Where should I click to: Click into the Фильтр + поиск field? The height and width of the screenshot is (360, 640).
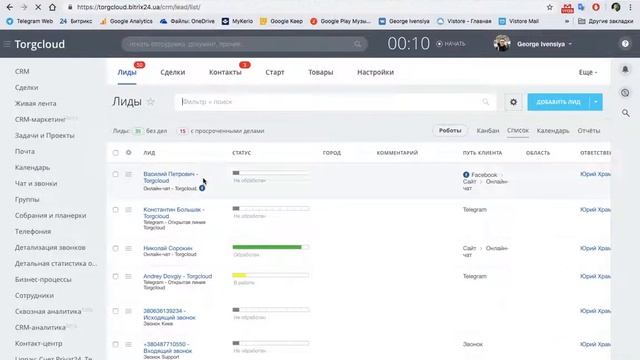[x=336, y=102]
